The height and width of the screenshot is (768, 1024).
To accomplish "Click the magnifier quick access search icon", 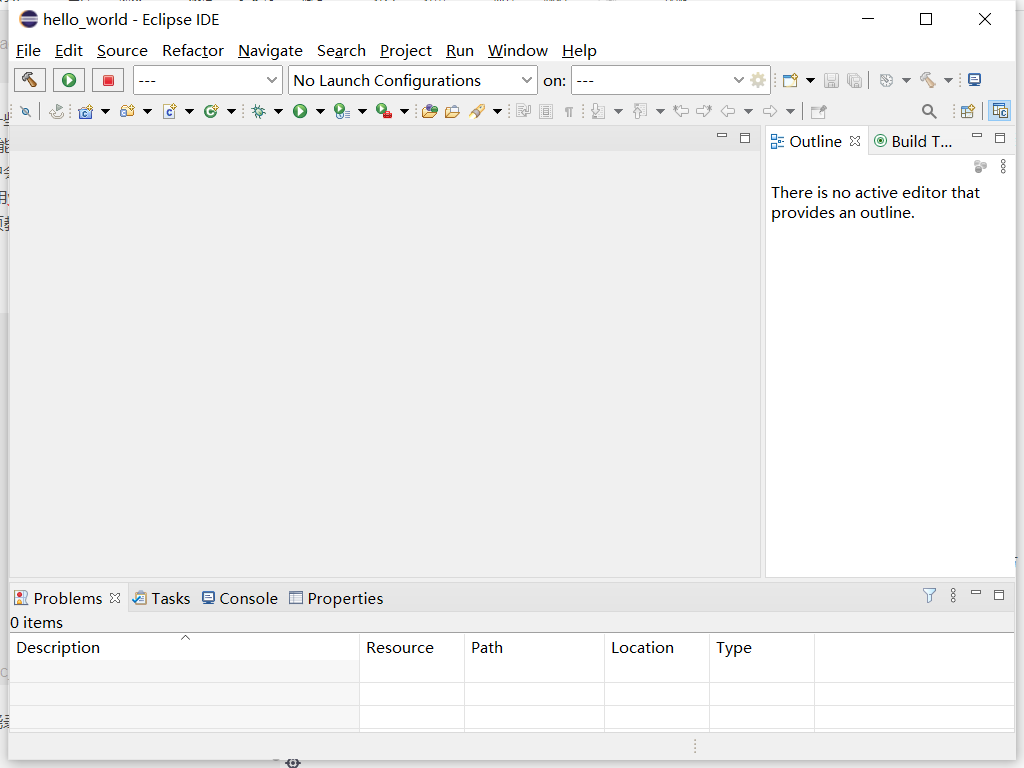I will point(929,112).
